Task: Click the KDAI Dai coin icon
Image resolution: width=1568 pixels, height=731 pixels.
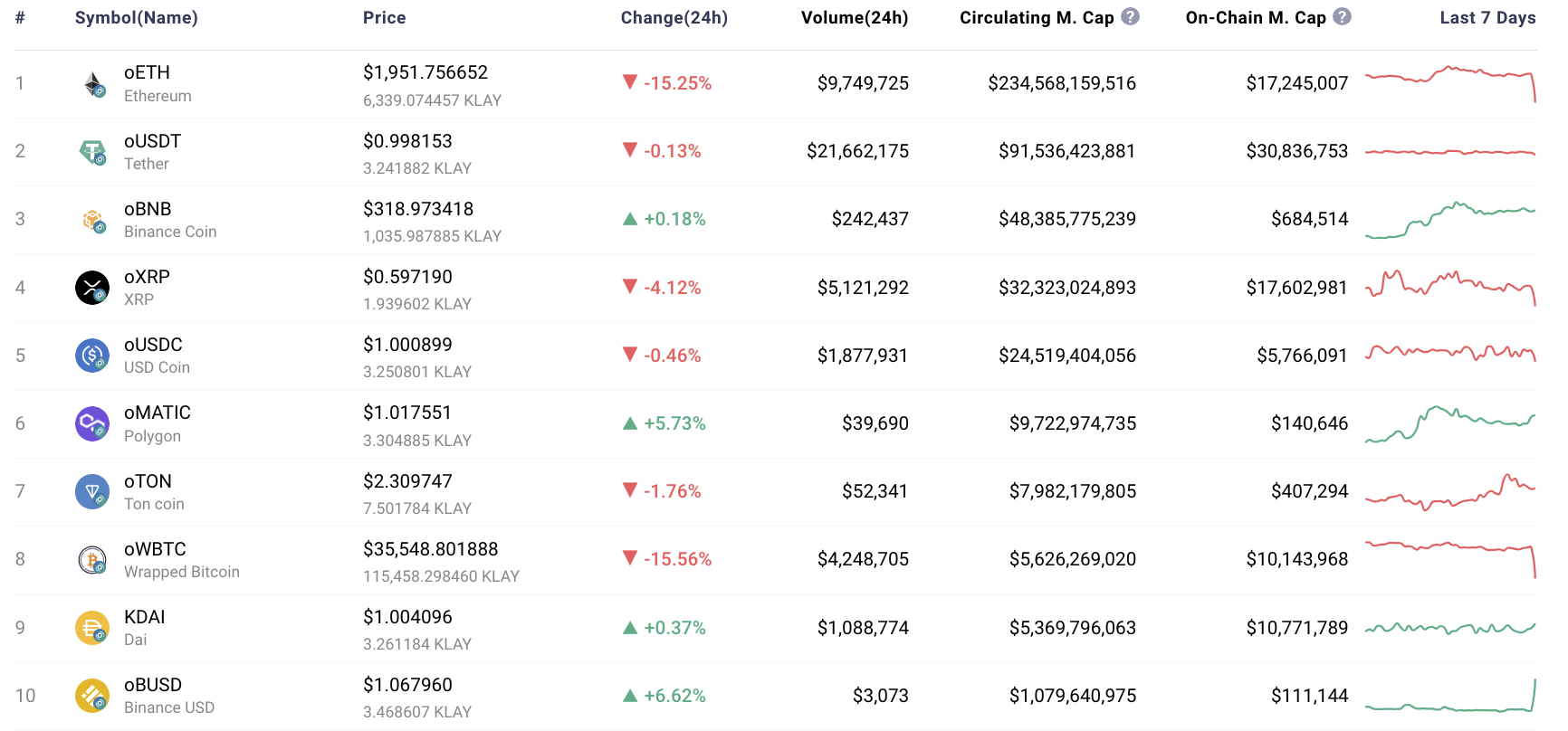Action: click(92, 628)
